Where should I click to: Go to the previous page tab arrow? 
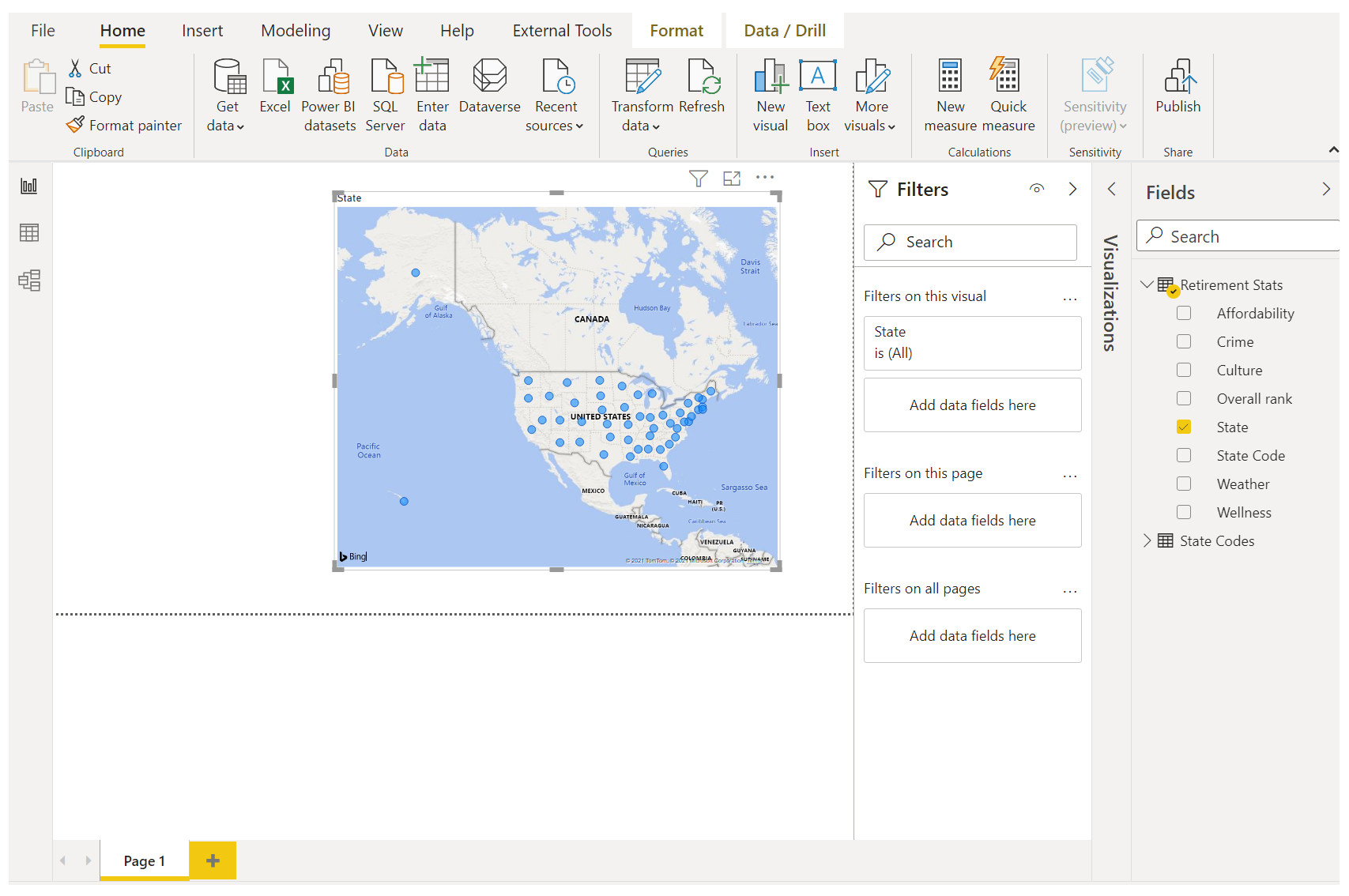(63, 860)
